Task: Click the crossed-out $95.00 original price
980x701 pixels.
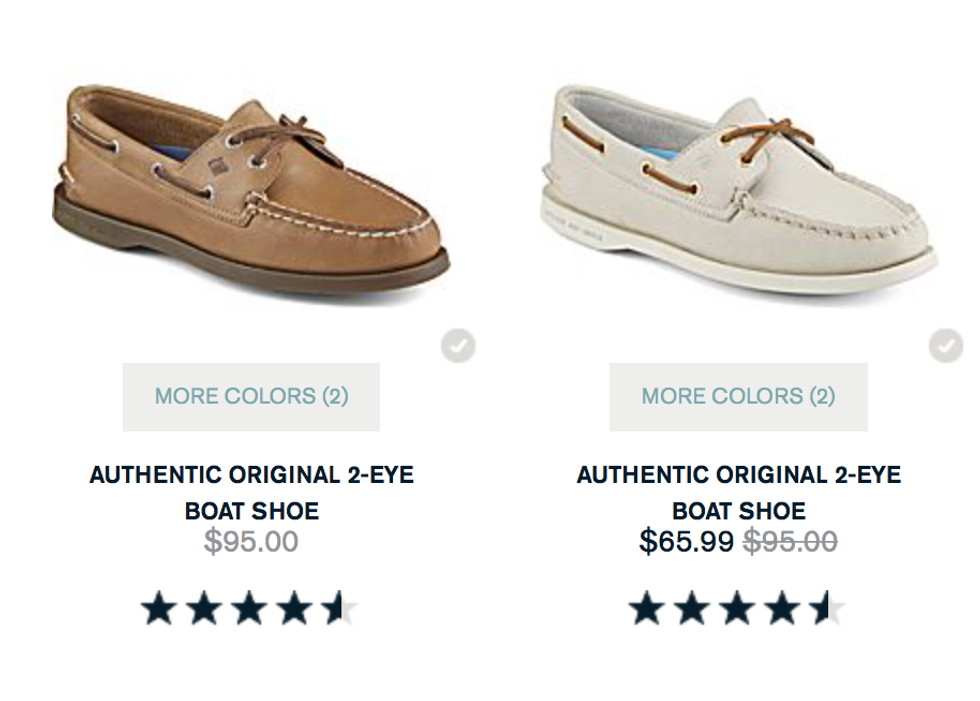Action: tap(791, 542)
